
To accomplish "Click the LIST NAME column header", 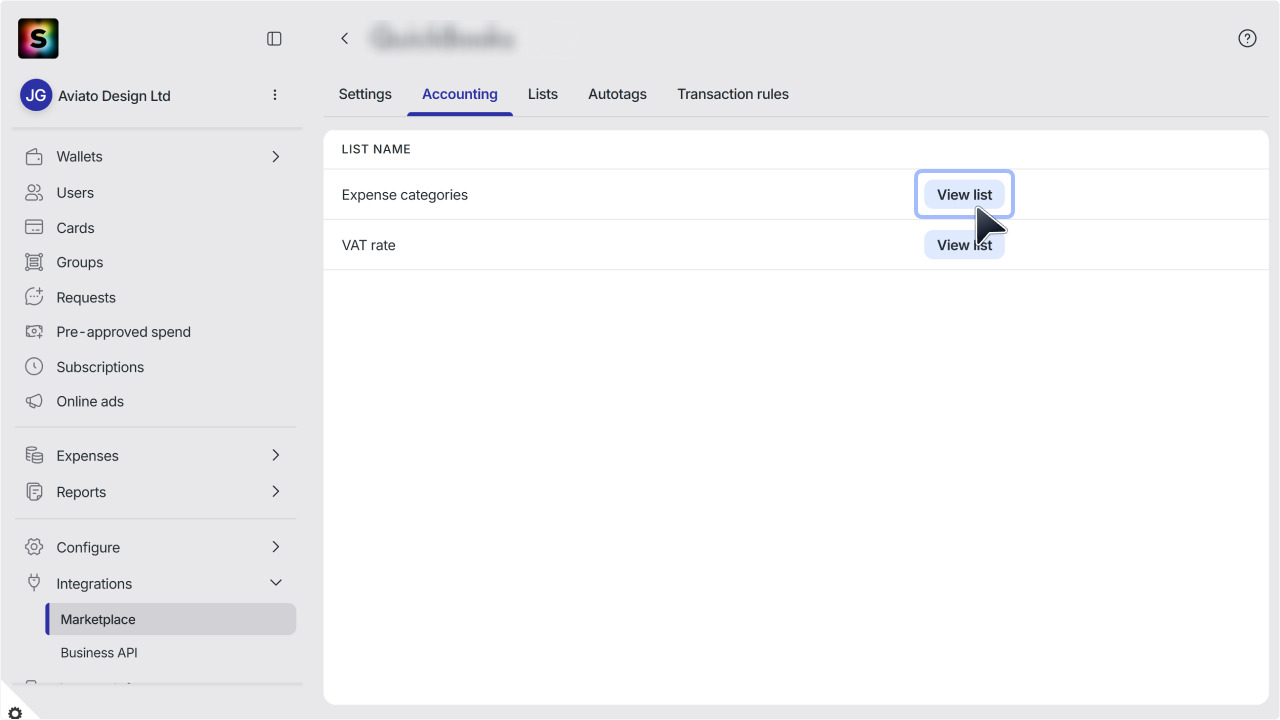I will point(376,149).
